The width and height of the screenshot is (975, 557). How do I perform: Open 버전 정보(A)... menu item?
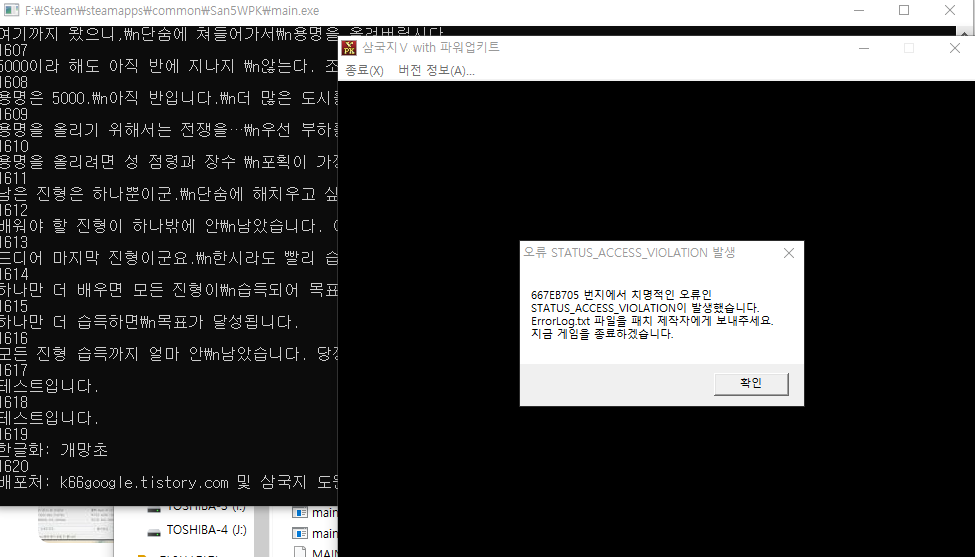437,71
